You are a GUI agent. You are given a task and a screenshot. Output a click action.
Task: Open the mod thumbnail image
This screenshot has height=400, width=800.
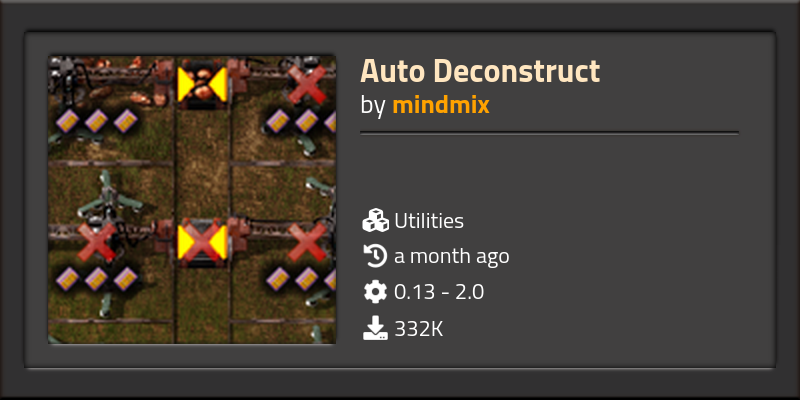coord(192,199)
